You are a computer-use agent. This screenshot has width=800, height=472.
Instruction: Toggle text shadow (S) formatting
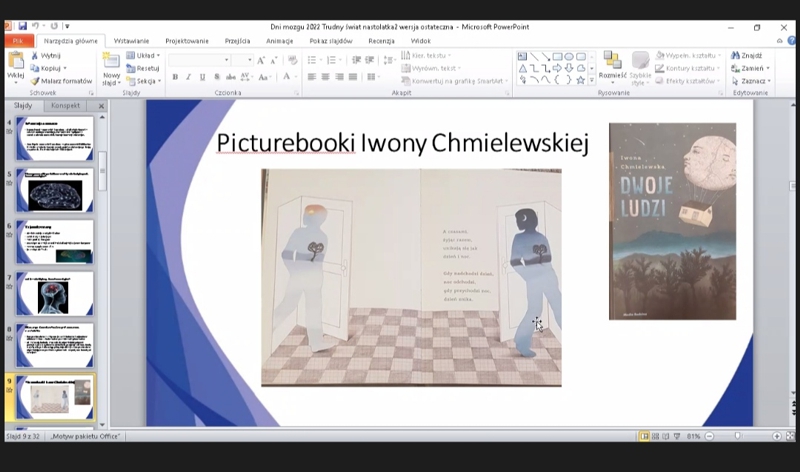pyautogui.click(x=217, y=77)
